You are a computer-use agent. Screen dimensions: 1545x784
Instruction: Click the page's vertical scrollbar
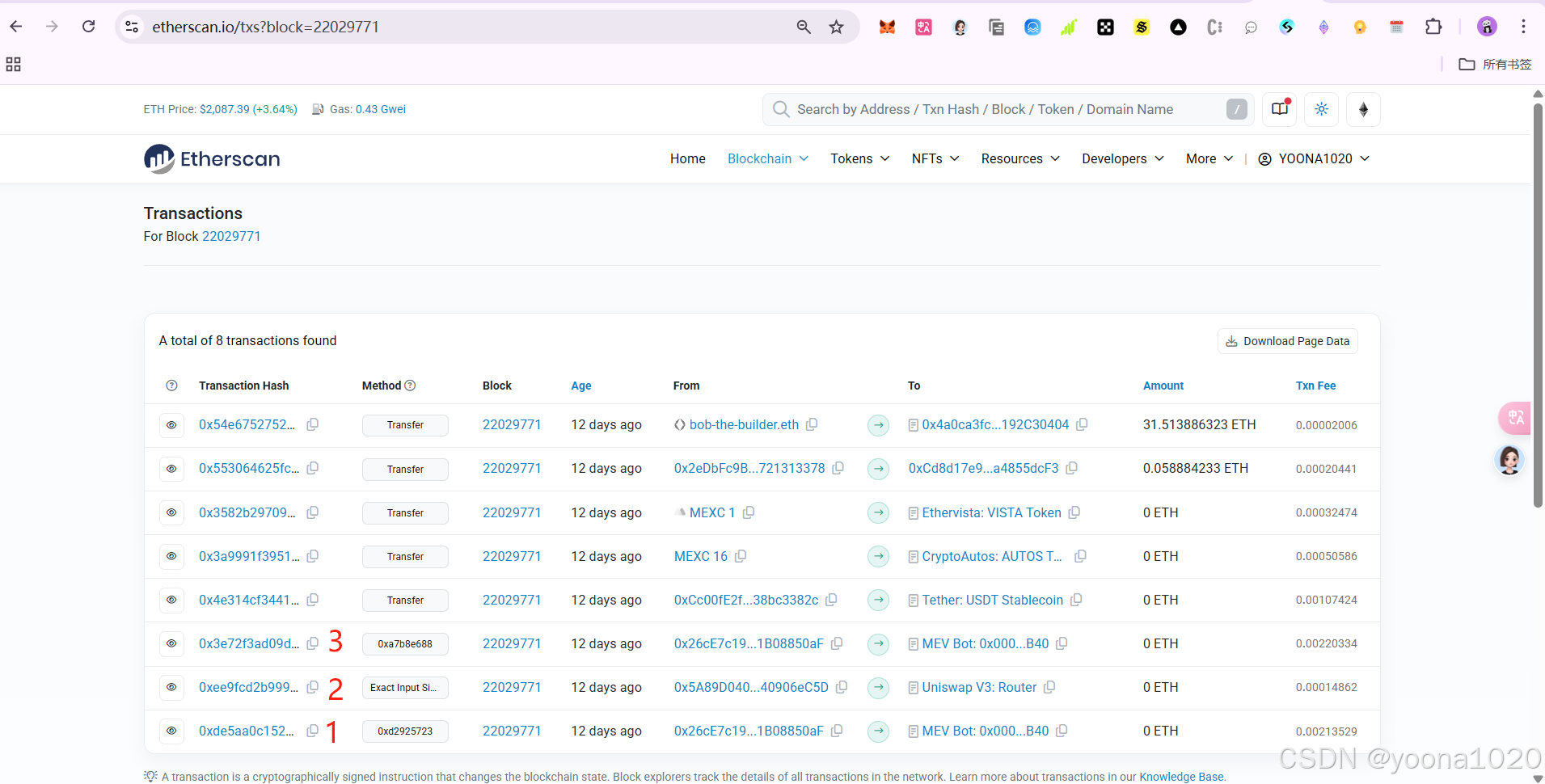coord(1538,306)
